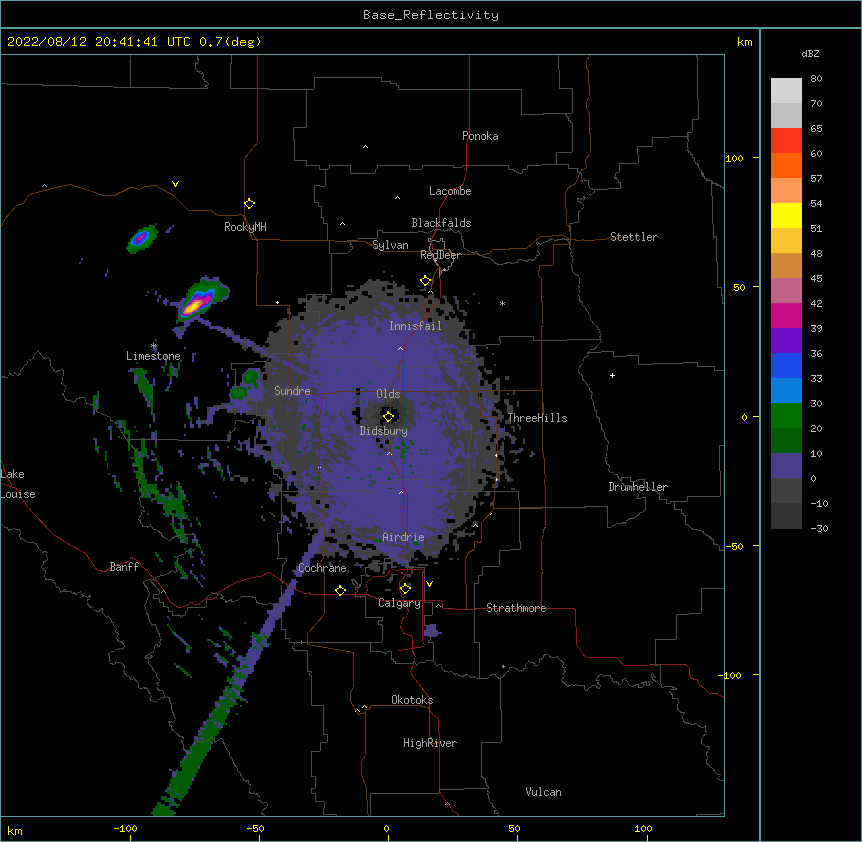Click the Drumheller label

tap(638, 487)
